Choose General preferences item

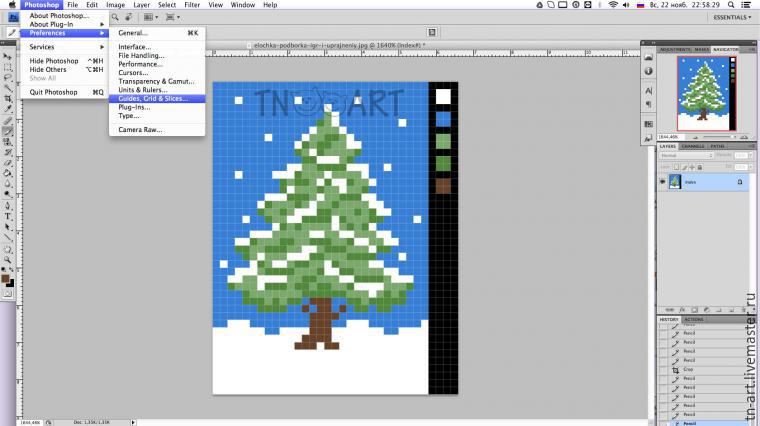pyautogui.click(x=157, y=33)
